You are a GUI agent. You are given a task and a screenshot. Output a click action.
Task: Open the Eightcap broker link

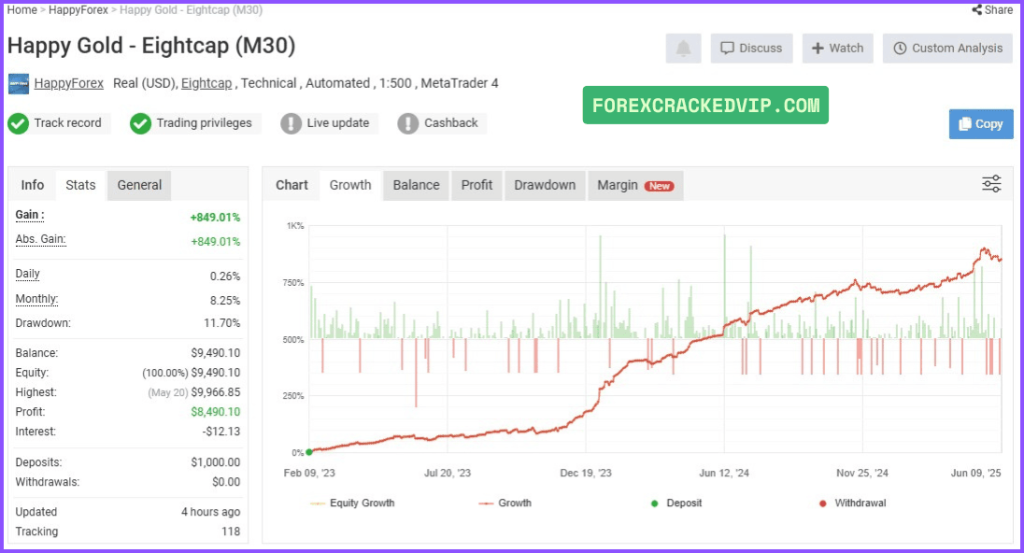coord(206,84)
